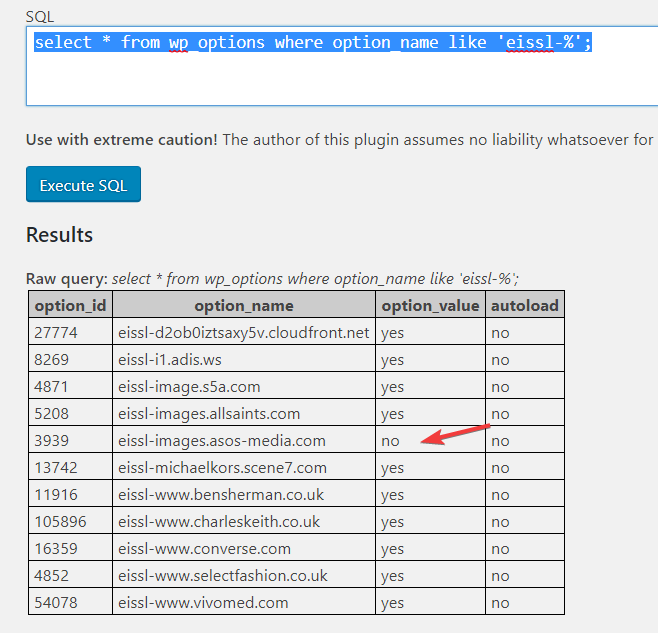
Task: Select the eissl-www.charleskeith.co.uk cell
Action: [x=244, y=521]
